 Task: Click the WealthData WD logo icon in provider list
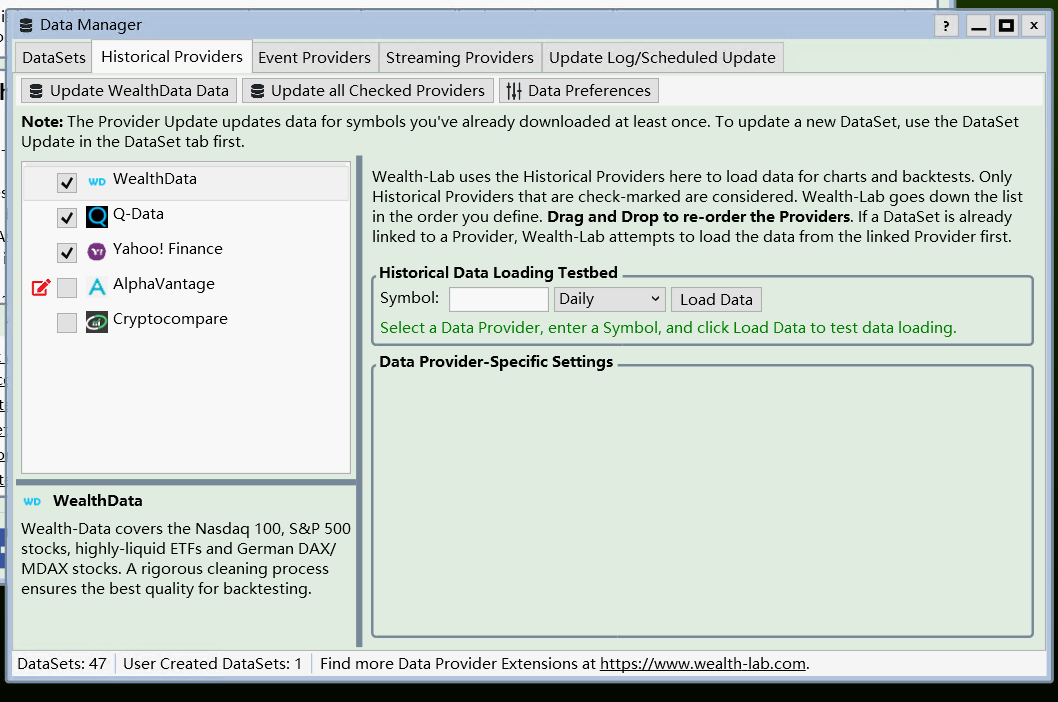pos(96,182)
